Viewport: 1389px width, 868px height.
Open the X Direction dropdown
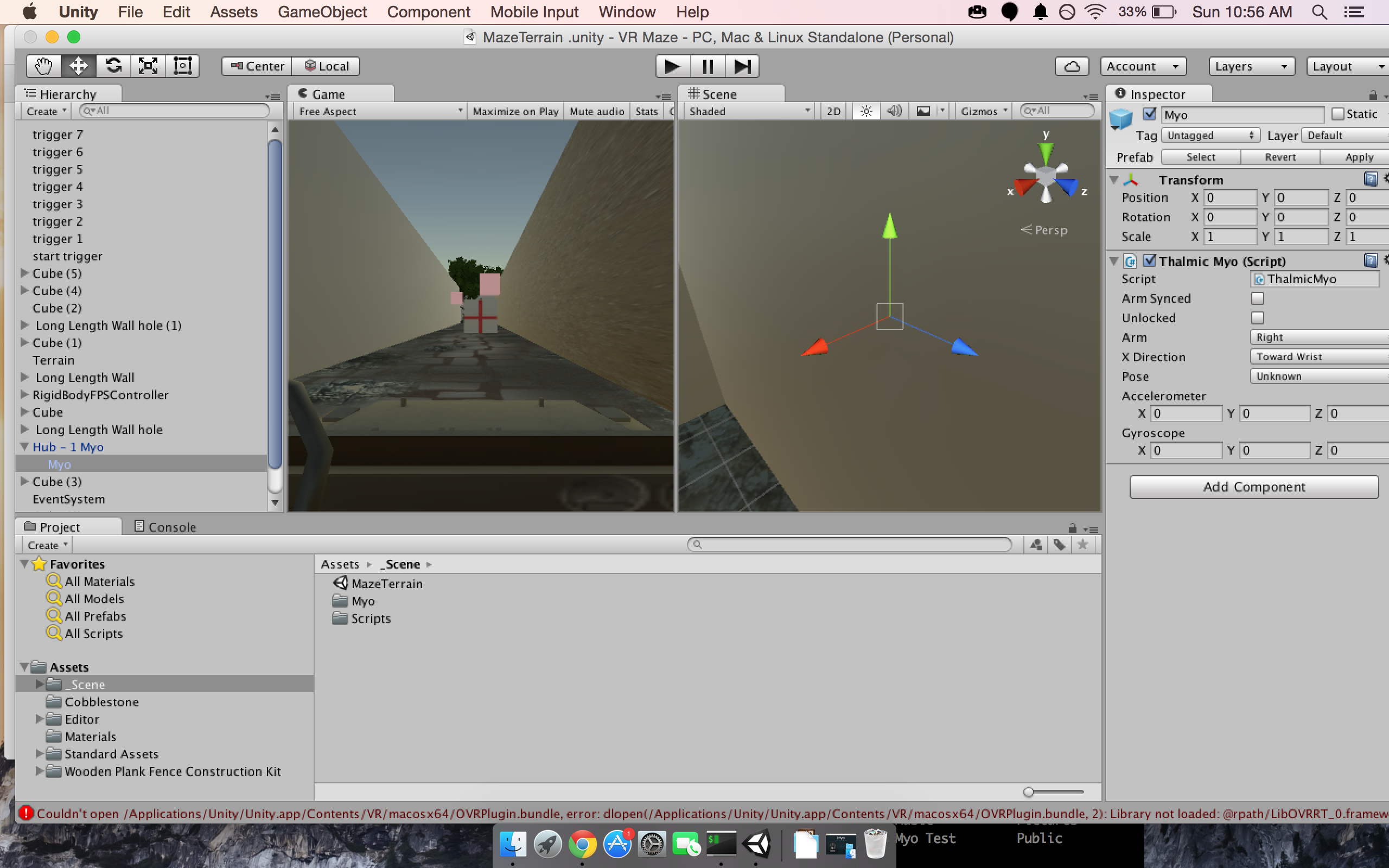point(1318,356)
